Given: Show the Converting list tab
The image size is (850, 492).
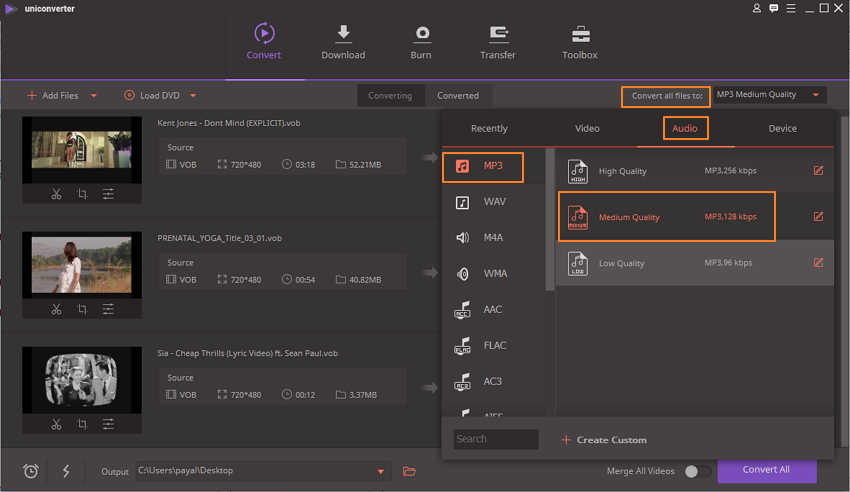Looking at the screenshot, I should coord(390,95).
